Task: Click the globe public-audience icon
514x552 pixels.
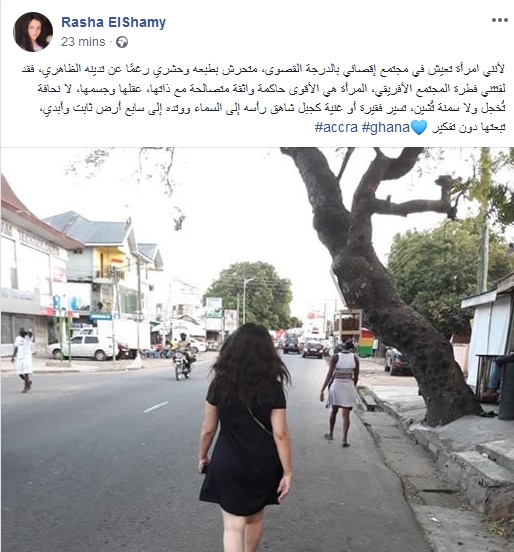Action: click(122, 42)
